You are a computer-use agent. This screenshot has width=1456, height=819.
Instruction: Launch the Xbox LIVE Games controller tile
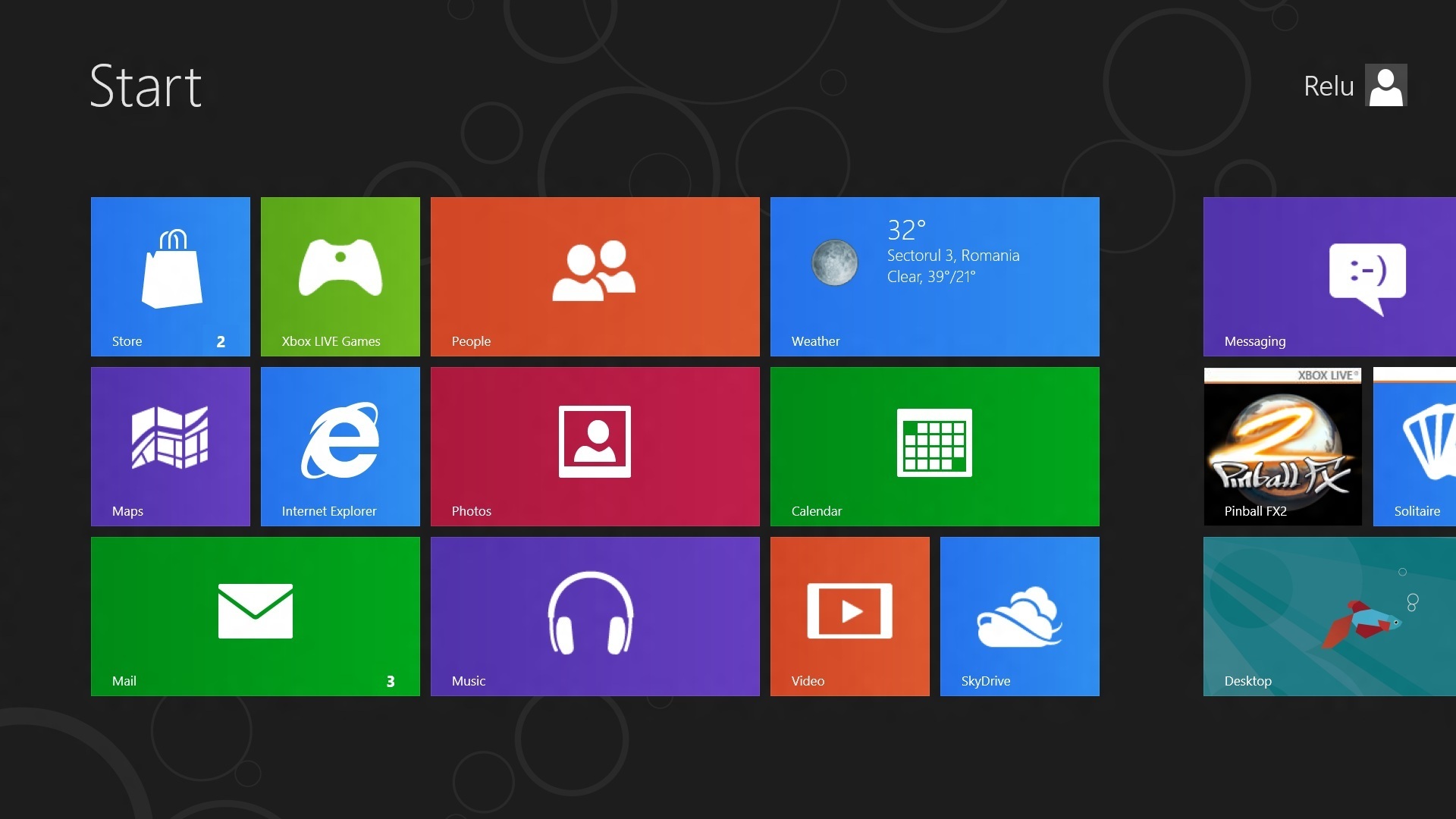[x=340, y=277]
